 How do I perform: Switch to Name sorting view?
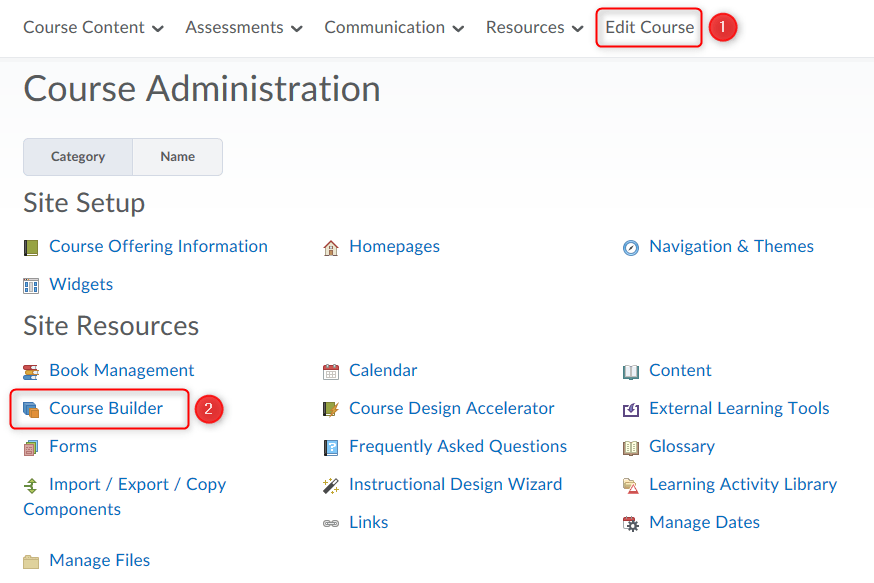[178, 157]
